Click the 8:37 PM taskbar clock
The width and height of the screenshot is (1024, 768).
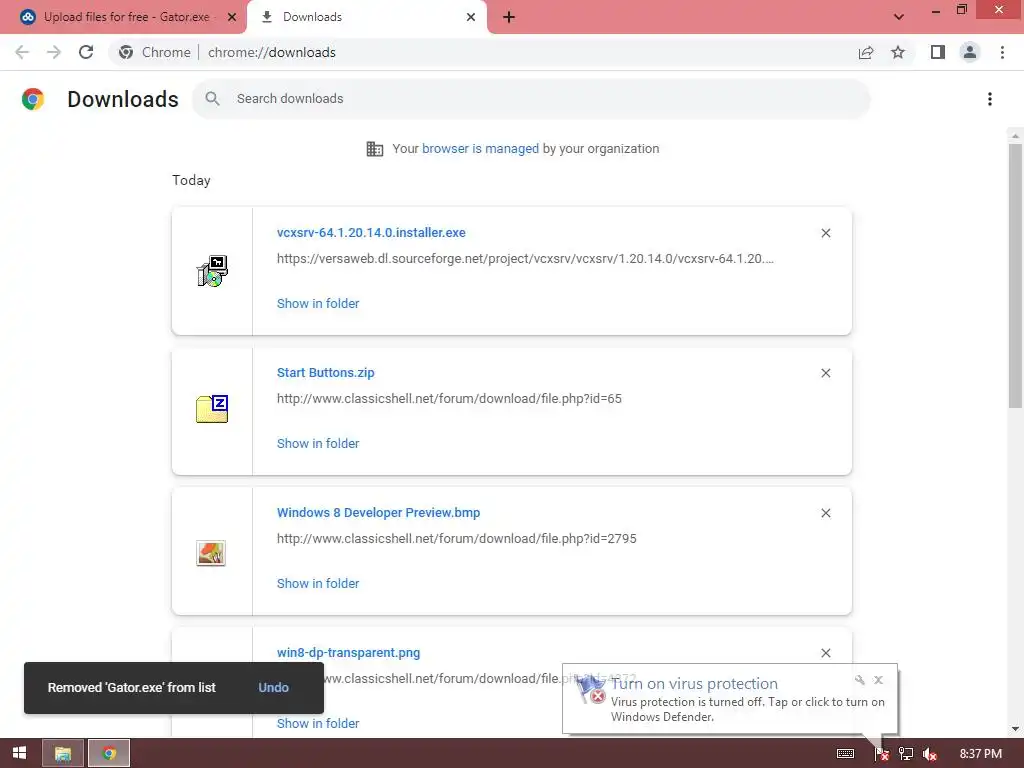(980, 754)
